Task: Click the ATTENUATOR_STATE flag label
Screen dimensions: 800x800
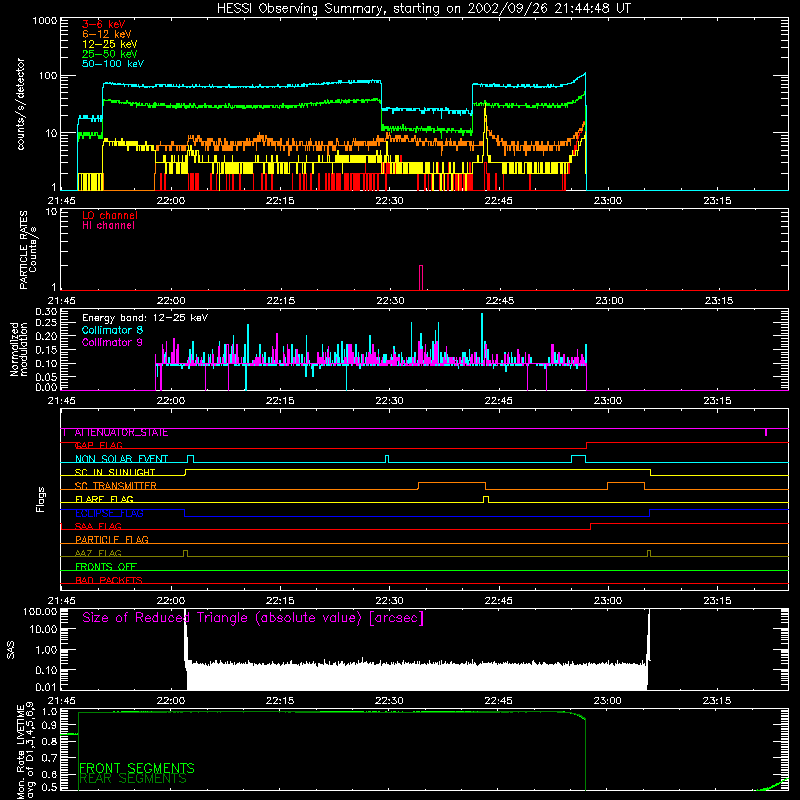Action: point(121,433)
